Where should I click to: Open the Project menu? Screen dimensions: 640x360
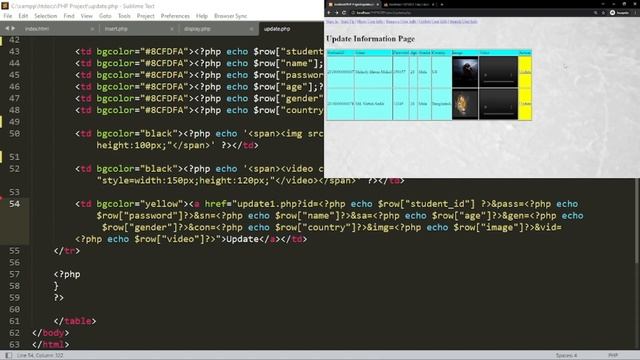point(145,16)
